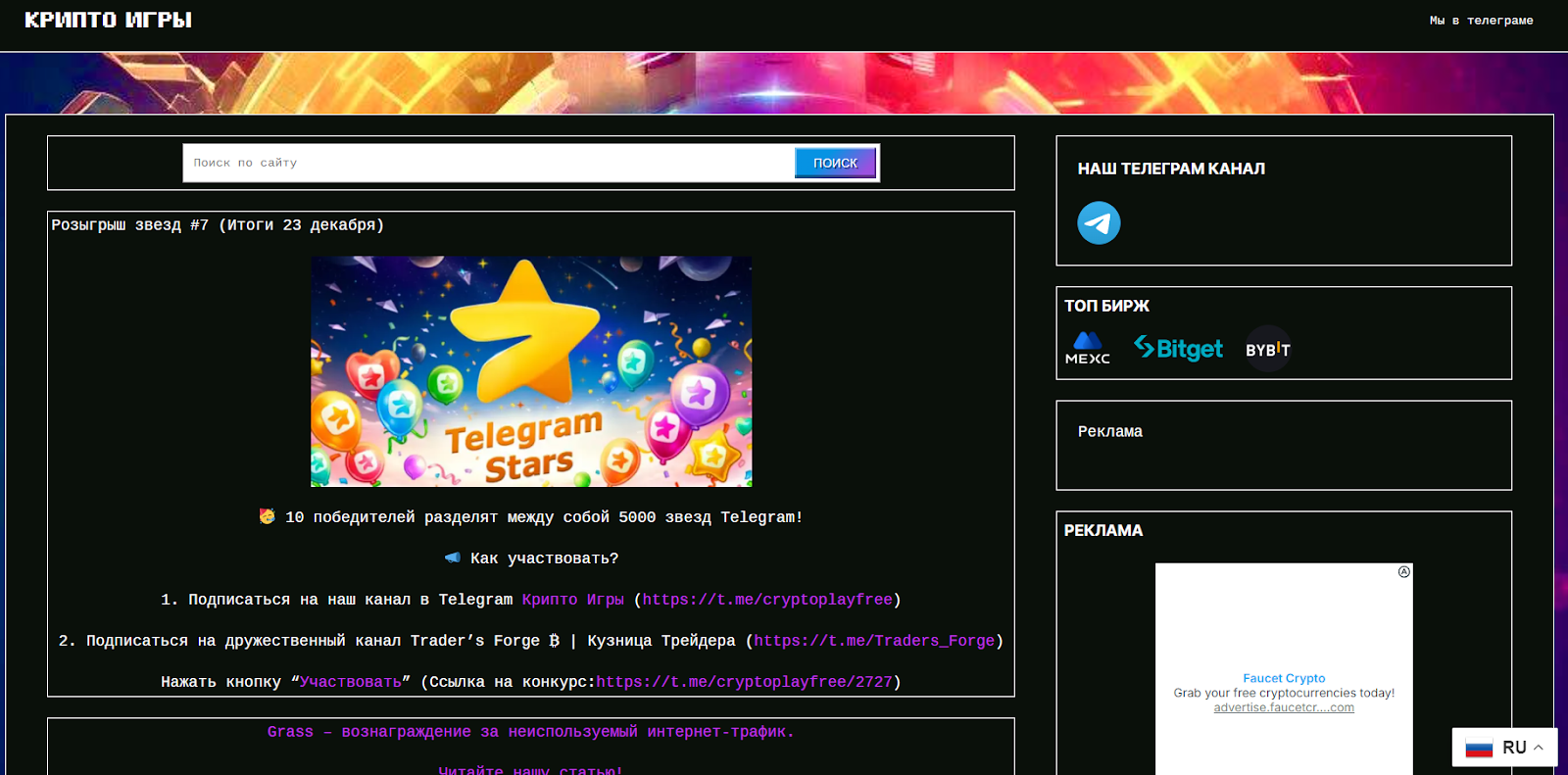Open the contest link cryptoplayfree/2727
Image resolution: width=1568 pixels, height=775 pixels.
tap(745, 682)
